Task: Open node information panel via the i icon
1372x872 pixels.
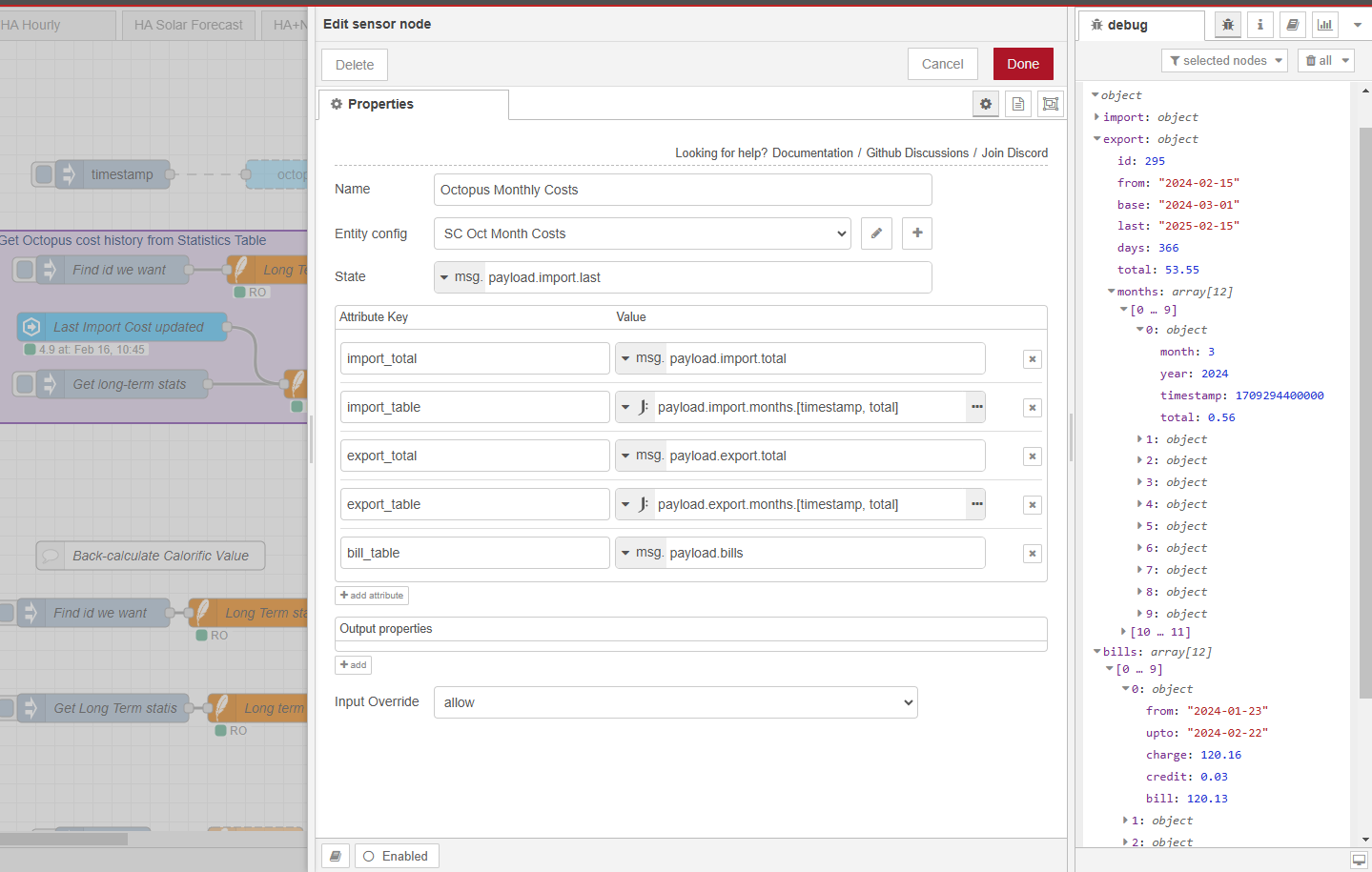Action: (x=1259, y=24)
